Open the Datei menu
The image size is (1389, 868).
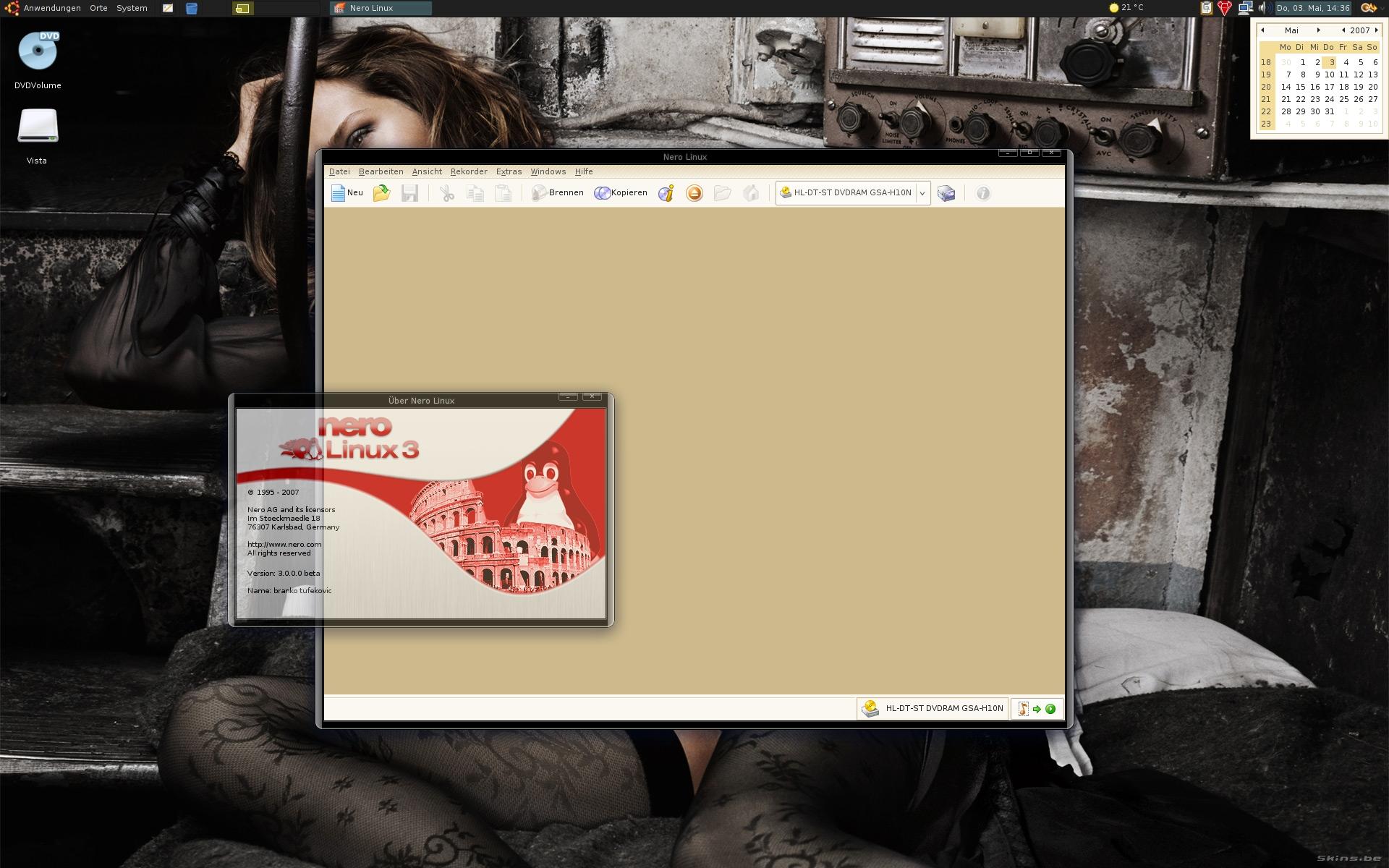(x=339, y=171)
